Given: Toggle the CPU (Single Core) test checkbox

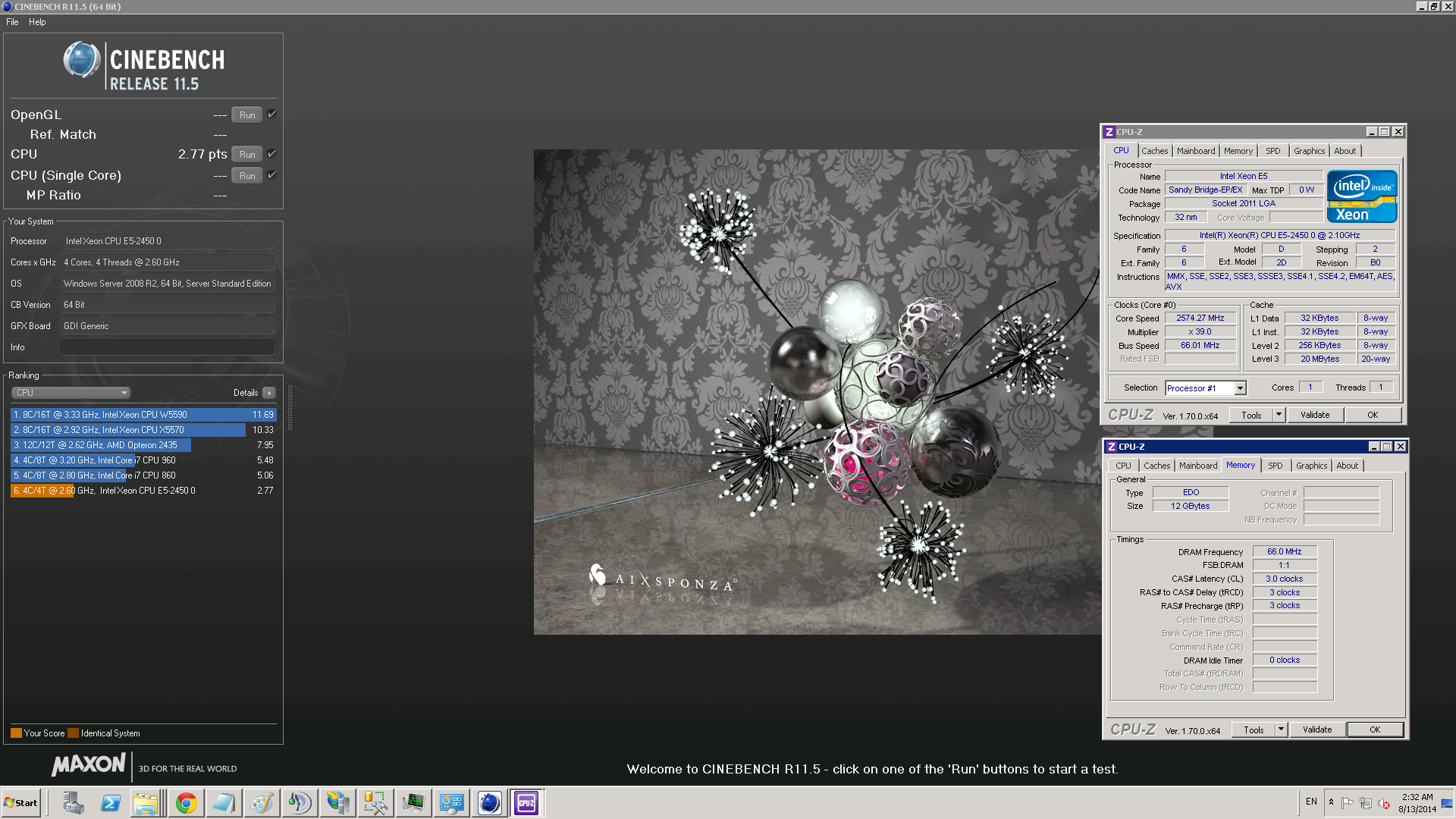Looking at the screenshot, I should 271,175.
